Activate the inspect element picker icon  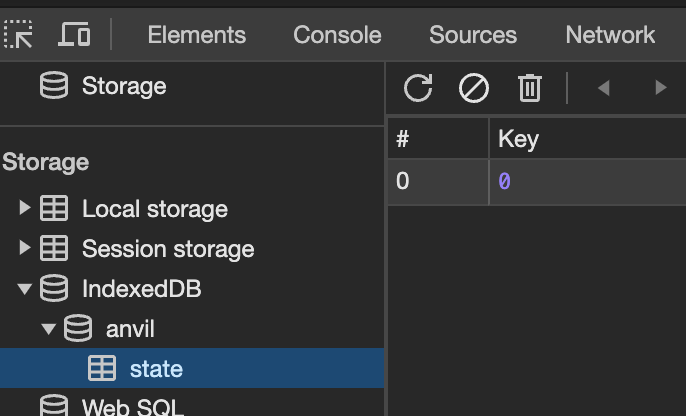(18, 34)
